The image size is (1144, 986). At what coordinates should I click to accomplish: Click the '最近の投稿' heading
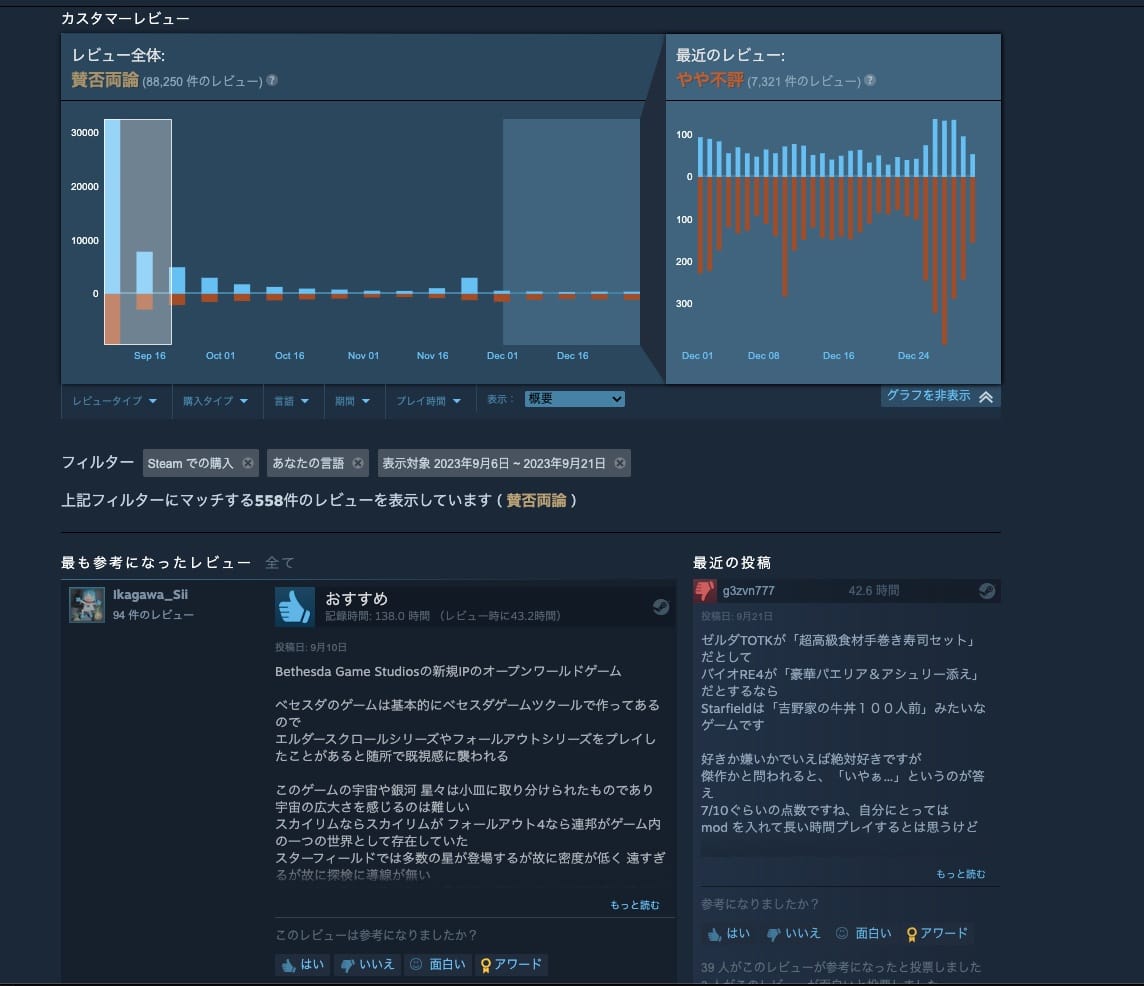[732, 563]
